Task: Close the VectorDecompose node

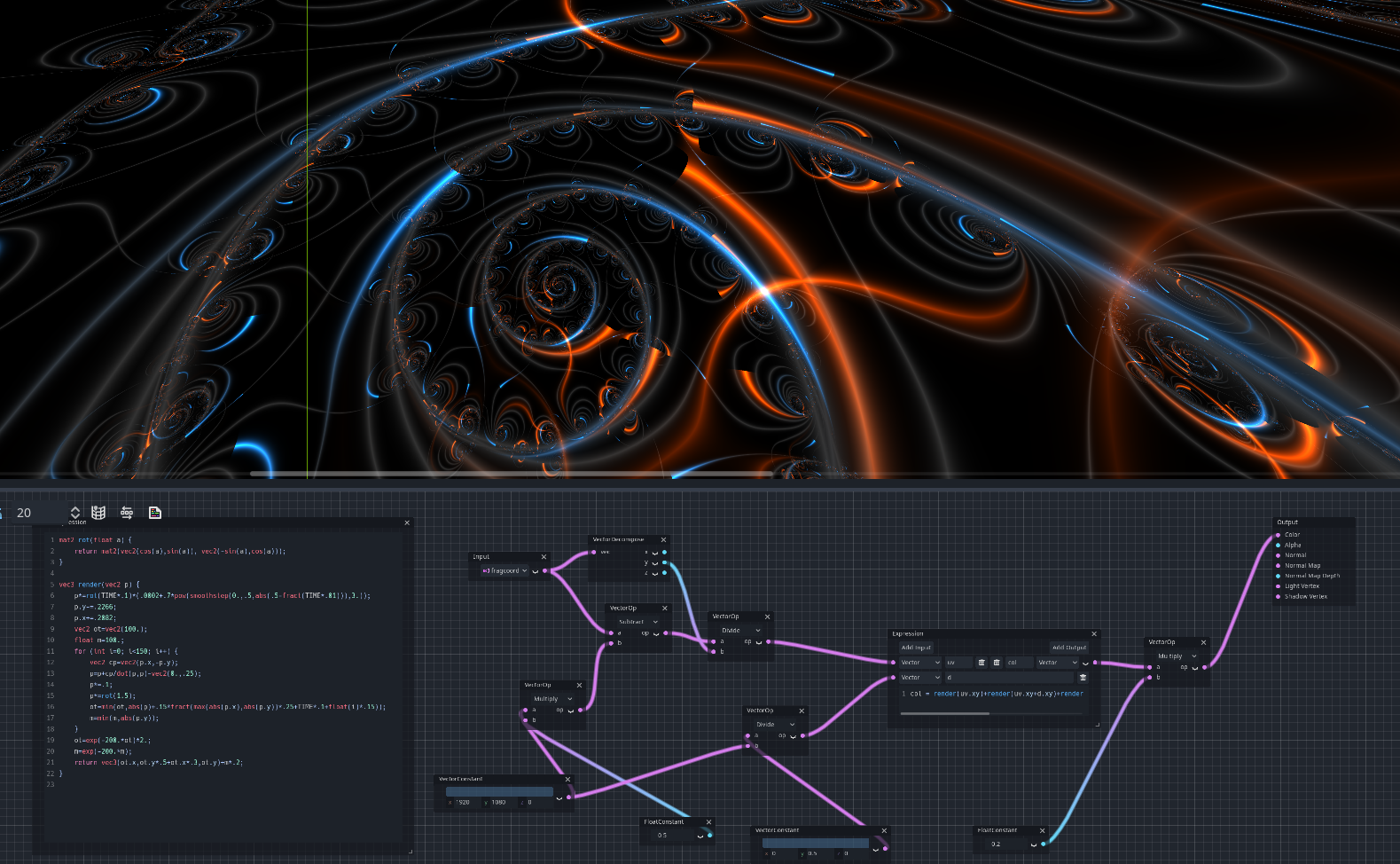Action: [x=663, y=539]
